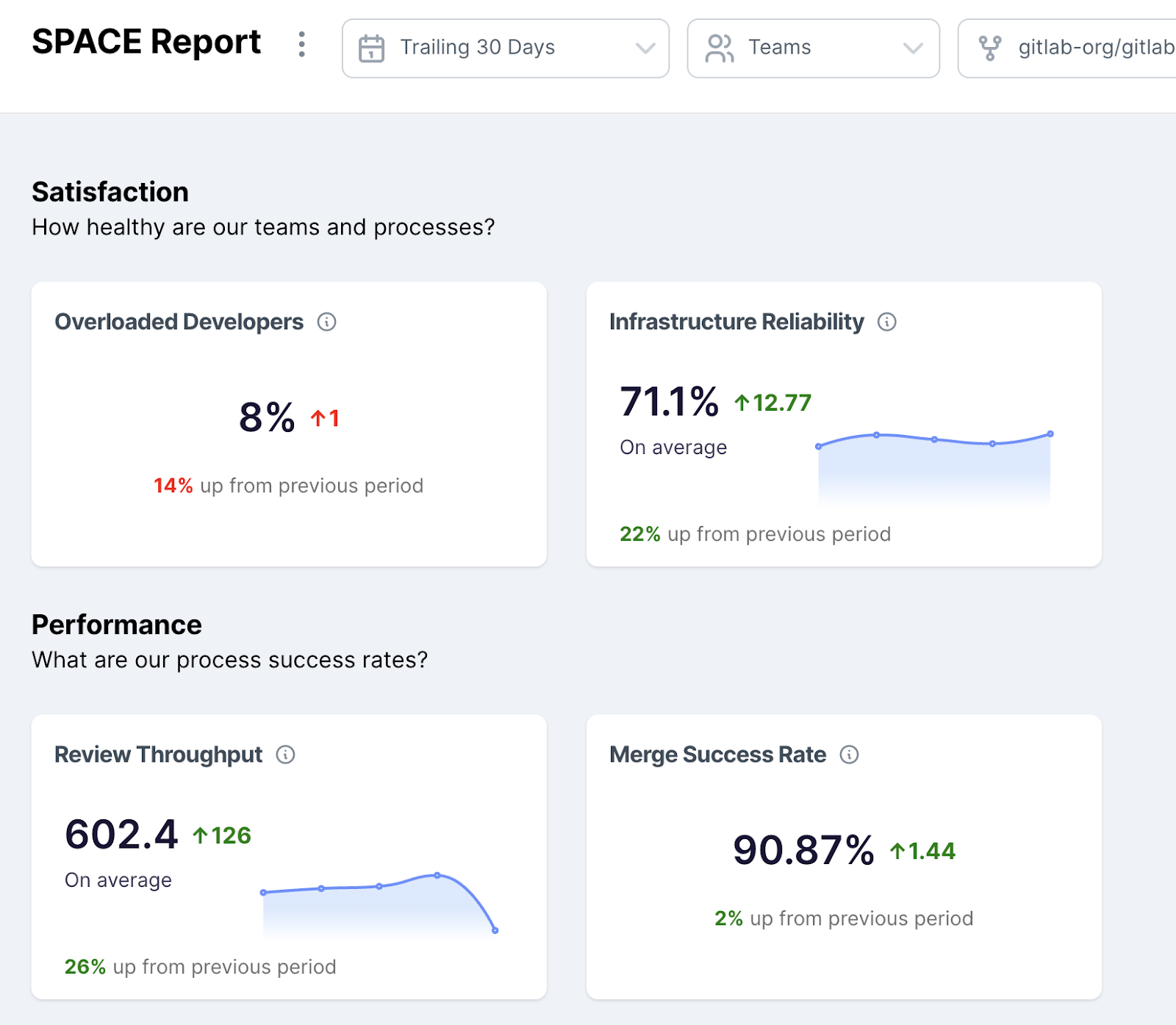Open the SPACE Report kebab menu
1176x1025 pixels.
(301, 45)
